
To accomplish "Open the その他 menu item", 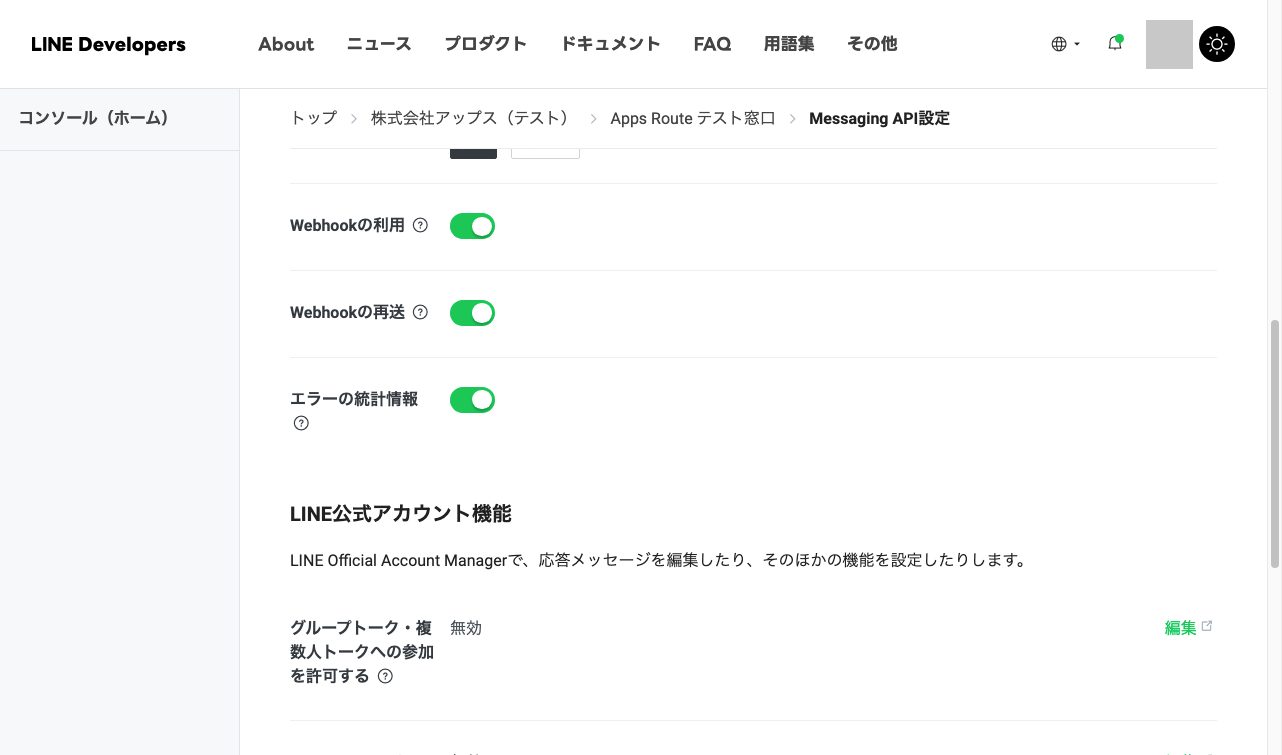I will pyautogui.click(x=872, y=44).
